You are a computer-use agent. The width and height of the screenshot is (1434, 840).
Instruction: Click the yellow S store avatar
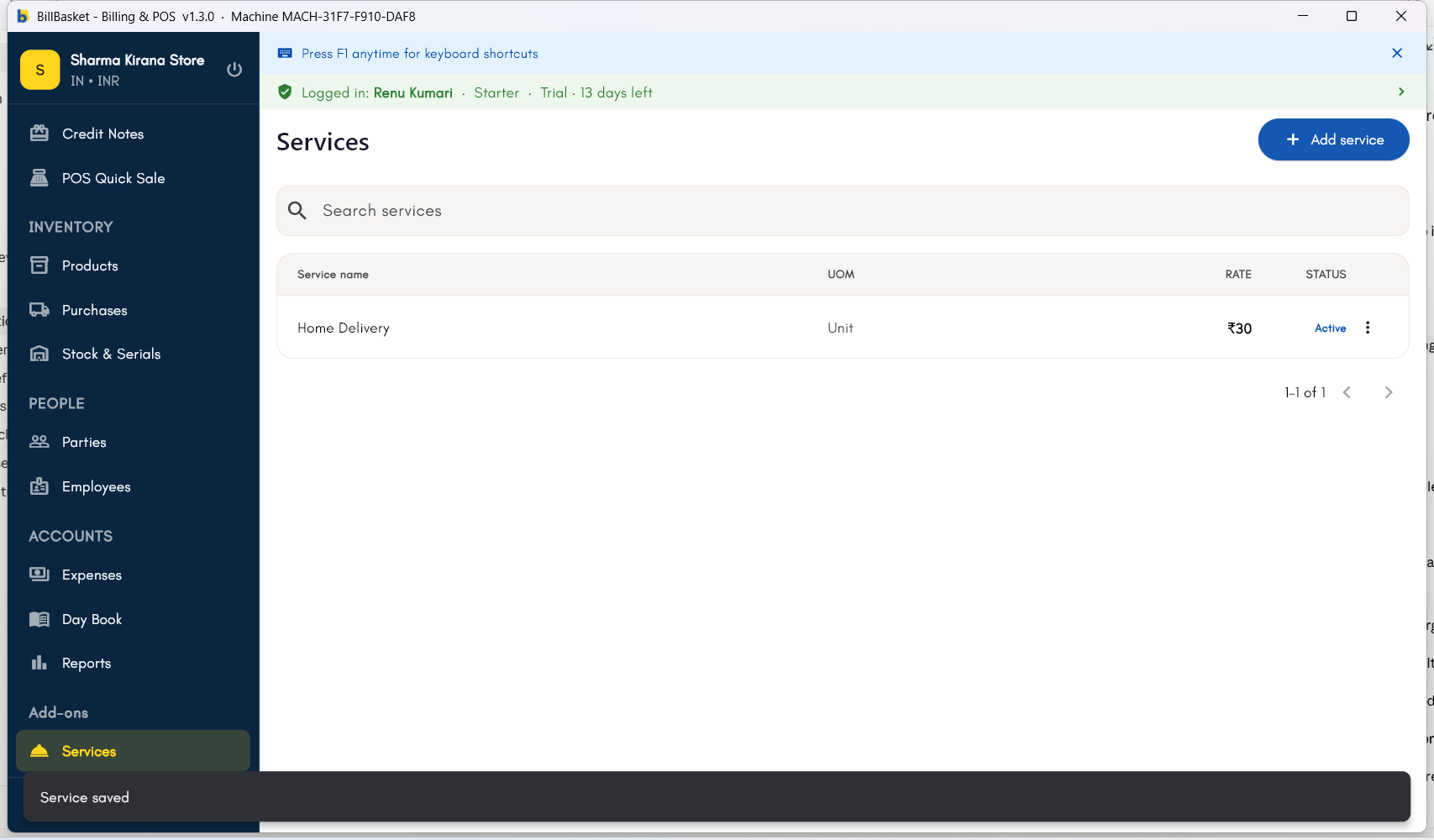click(x=39, y=70)
